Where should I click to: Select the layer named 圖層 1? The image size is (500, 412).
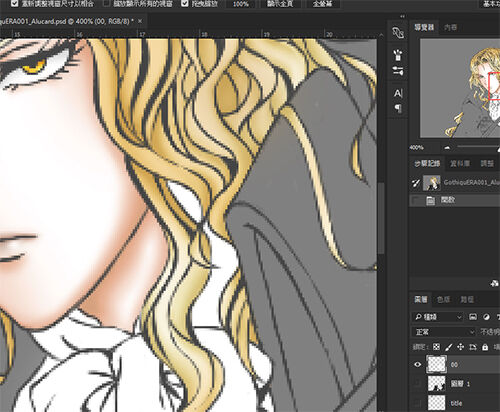(x=460, y=384)
